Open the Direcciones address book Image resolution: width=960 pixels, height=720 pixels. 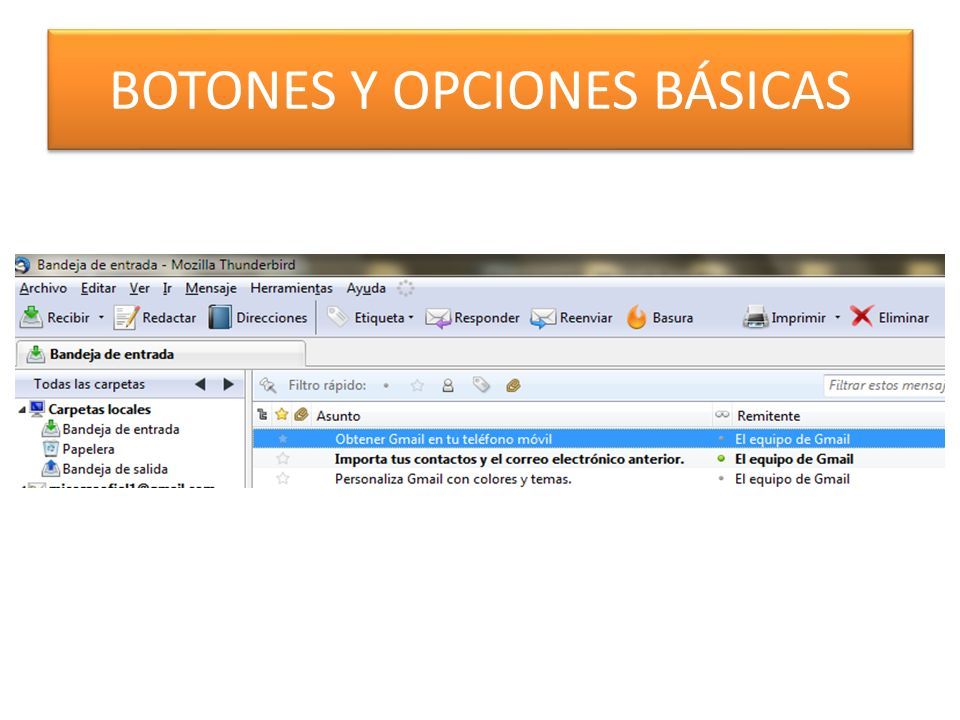click(x=258, y=317)
